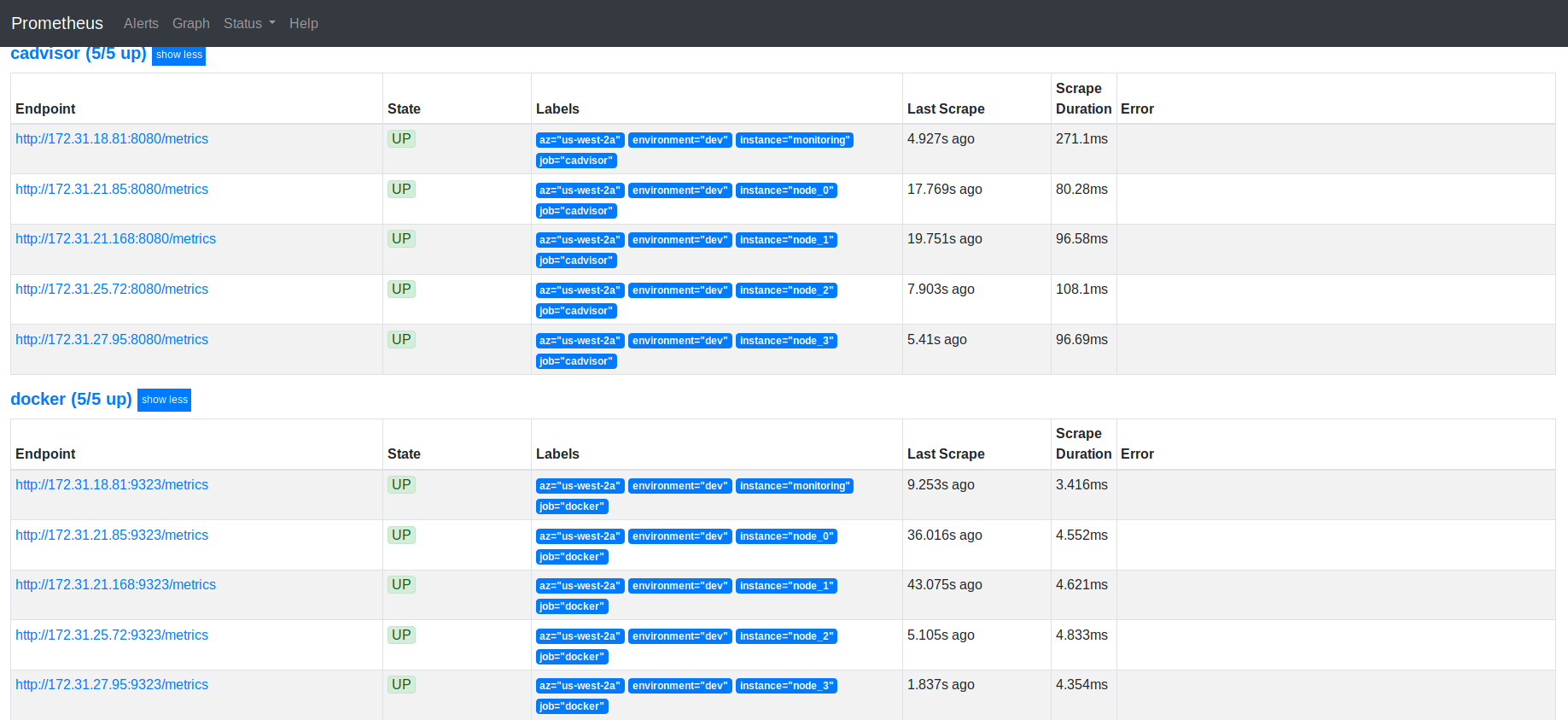Click az="us-west-2a" label for 172.31.27.95:9323
Viewport: 1568px width, 720px height.
click(580, 686)
